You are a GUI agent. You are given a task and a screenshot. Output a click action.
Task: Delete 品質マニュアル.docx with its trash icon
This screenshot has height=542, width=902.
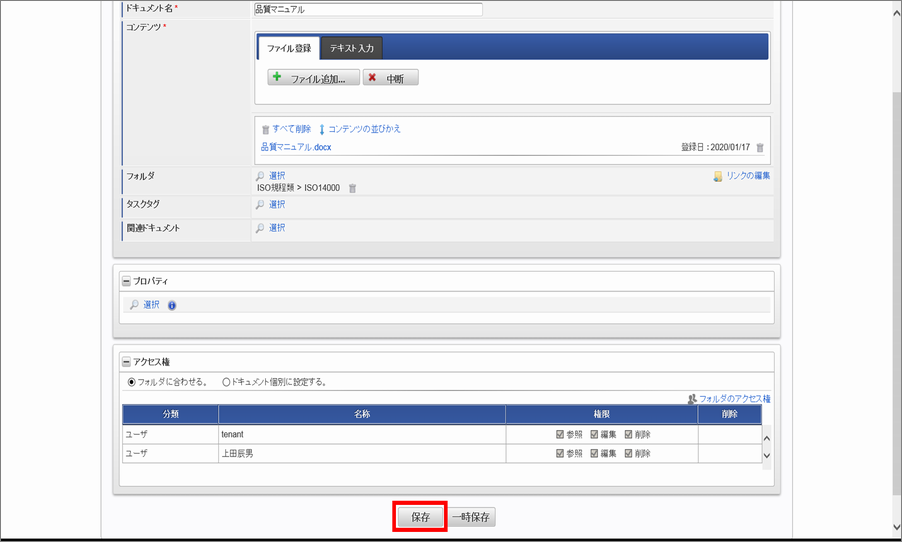tap(760, 147)
